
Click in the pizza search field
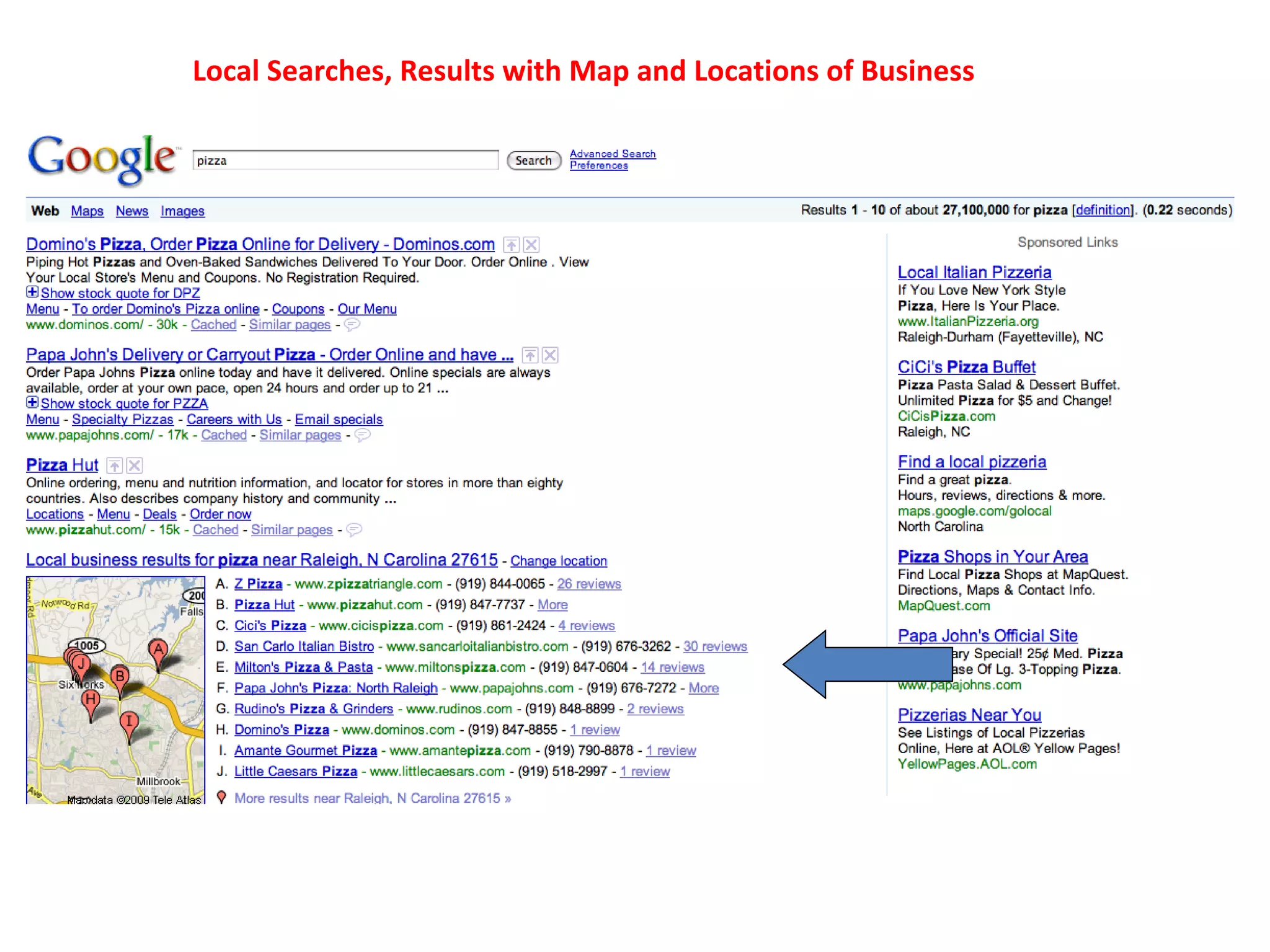[x=345, y=160]
